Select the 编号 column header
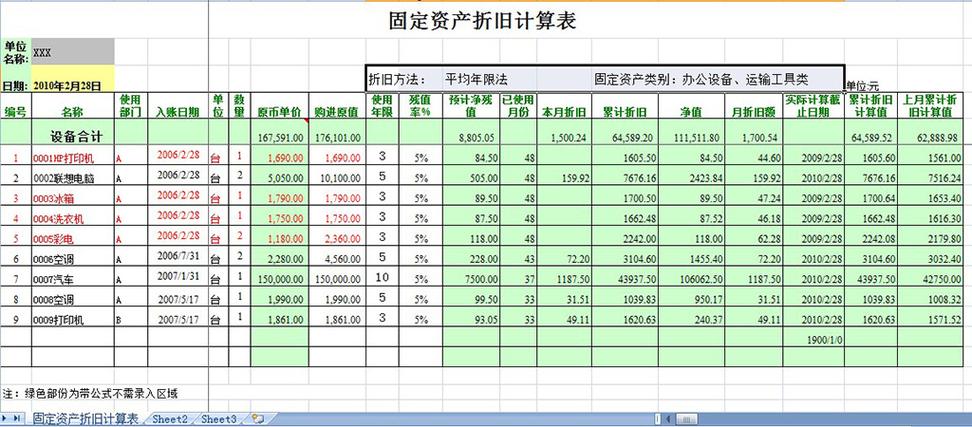 [15, 106]
